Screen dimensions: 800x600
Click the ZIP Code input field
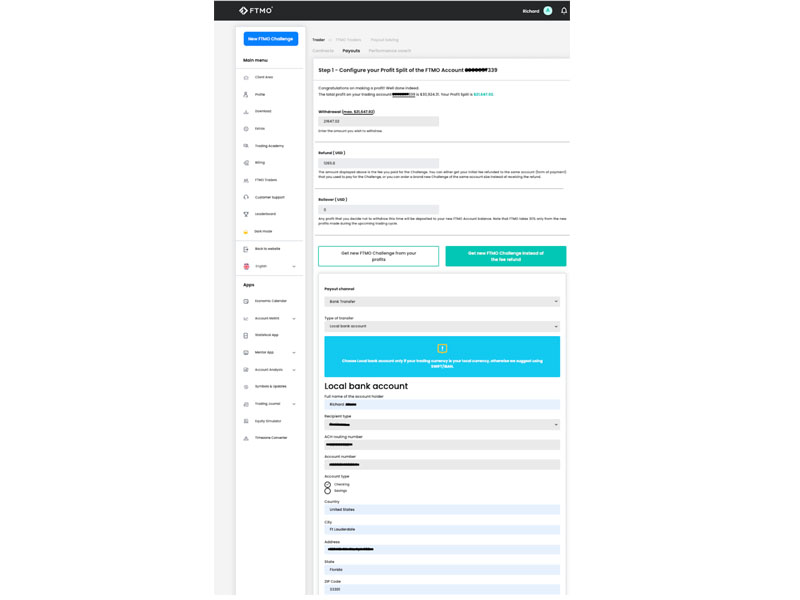[x=442, y=589]
